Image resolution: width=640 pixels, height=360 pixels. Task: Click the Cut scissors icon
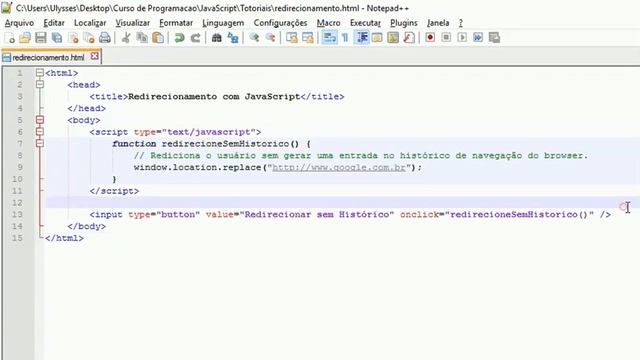126,38
